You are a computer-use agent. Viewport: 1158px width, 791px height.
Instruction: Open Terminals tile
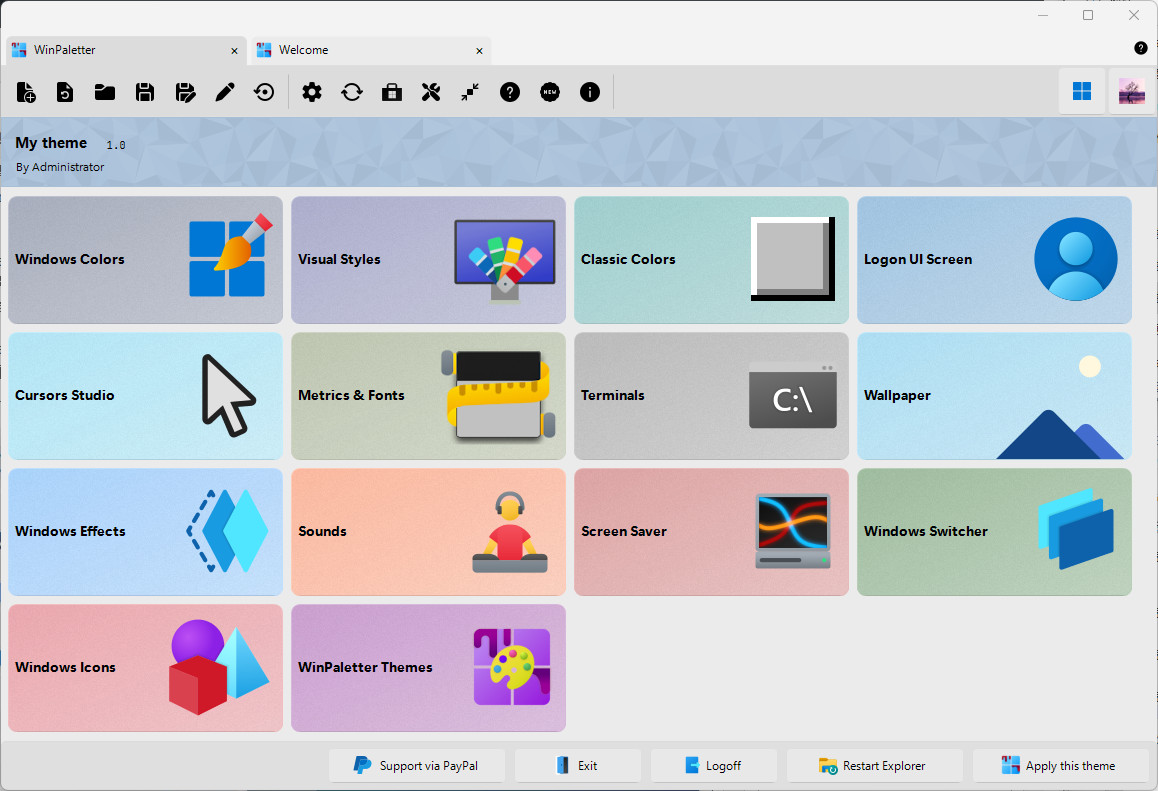point(711,396)
